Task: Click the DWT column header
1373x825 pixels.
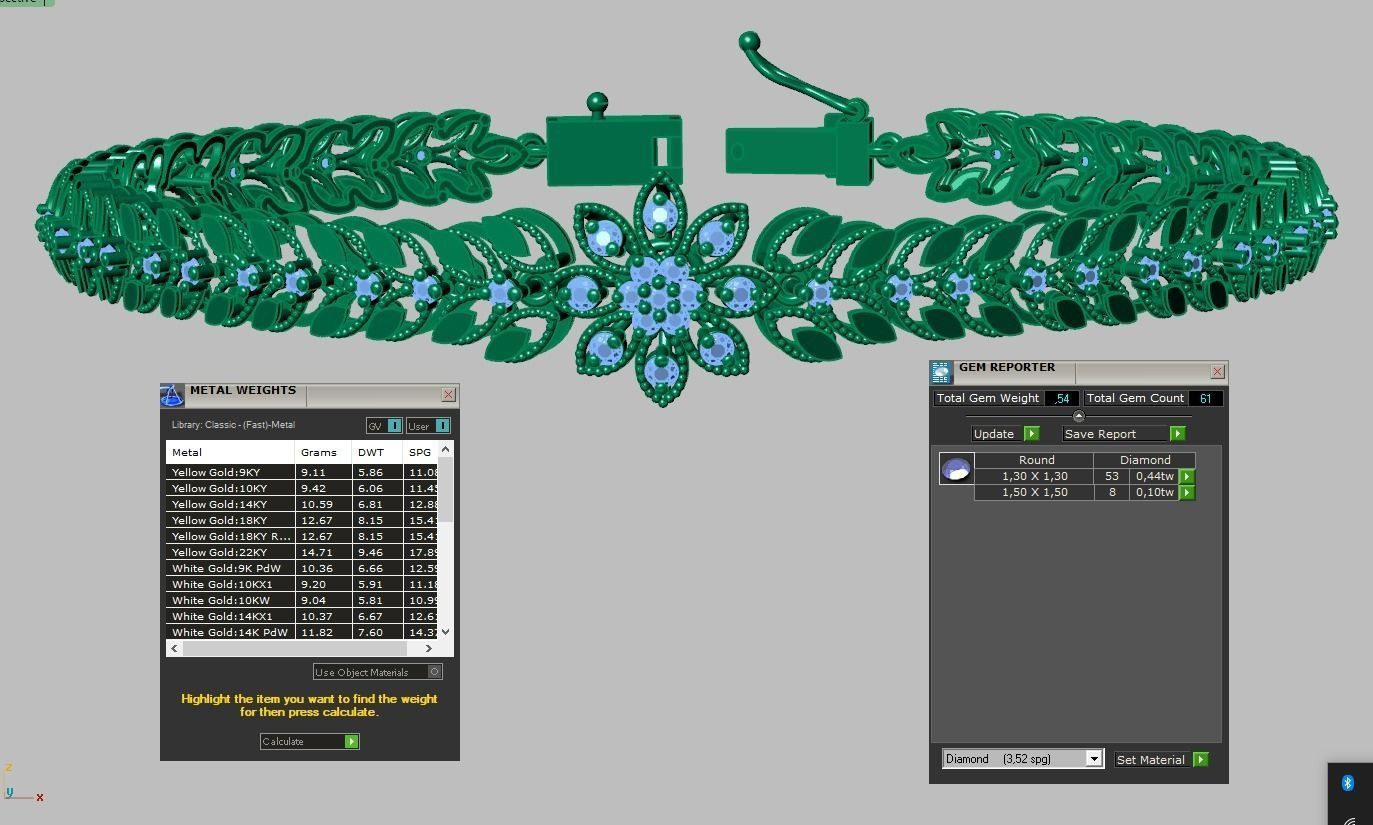Action: click(377, 452)
